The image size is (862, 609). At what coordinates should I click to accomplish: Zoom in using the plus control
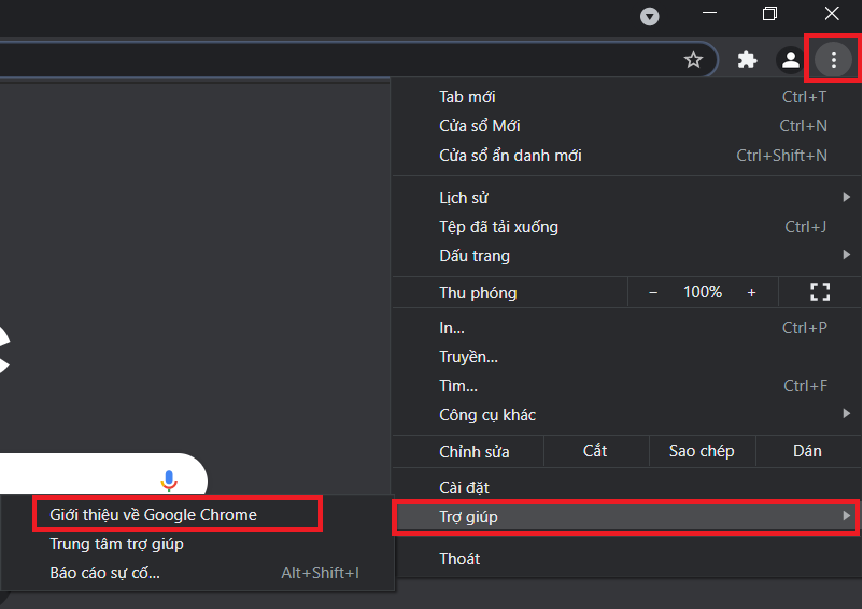[x=751, y=292]
